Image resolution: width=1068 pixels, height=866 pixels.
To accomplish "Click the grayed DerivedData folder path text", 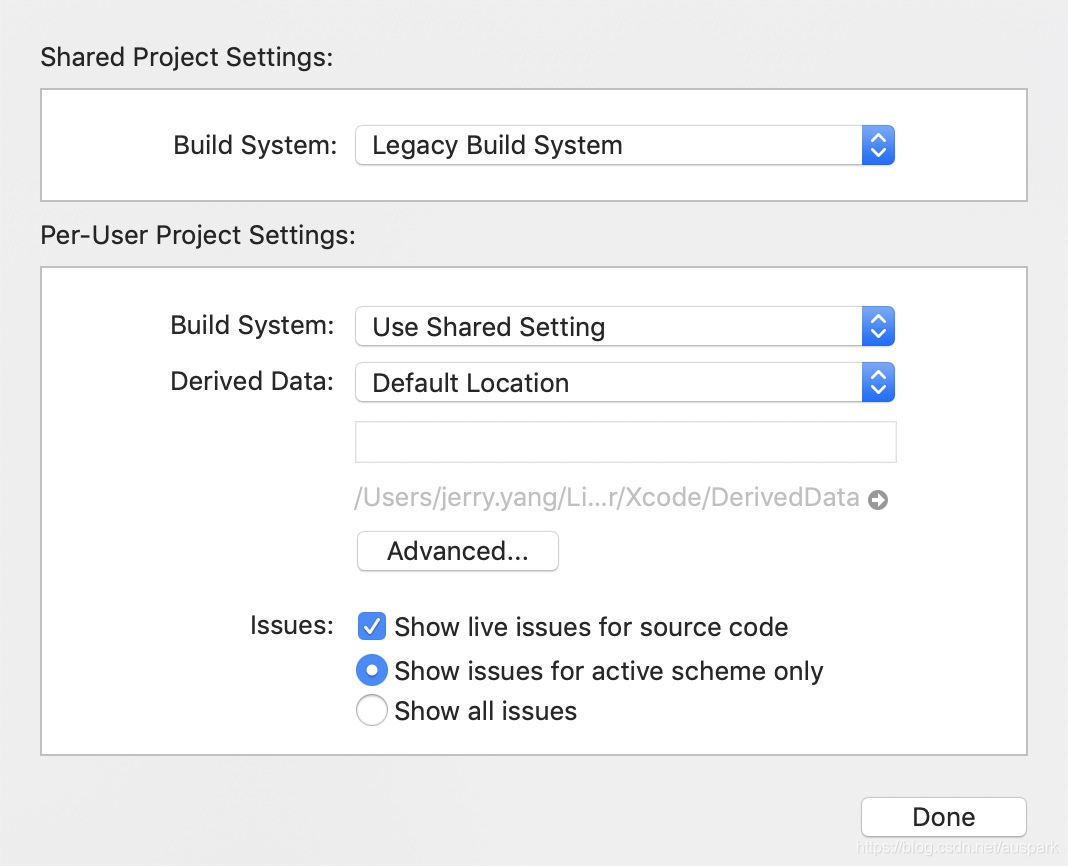I will coord(606,498).
